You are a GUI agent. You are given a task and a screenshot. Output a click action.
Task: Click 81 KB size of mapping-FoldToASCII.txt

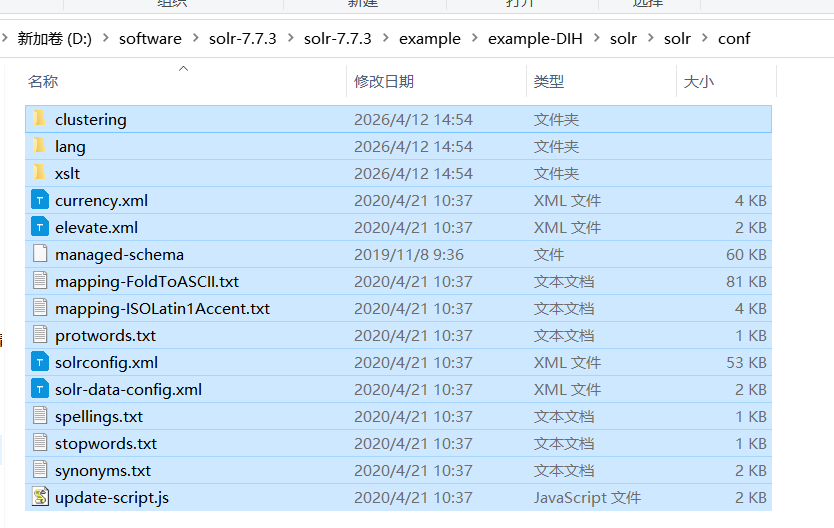tap(746, 281)
